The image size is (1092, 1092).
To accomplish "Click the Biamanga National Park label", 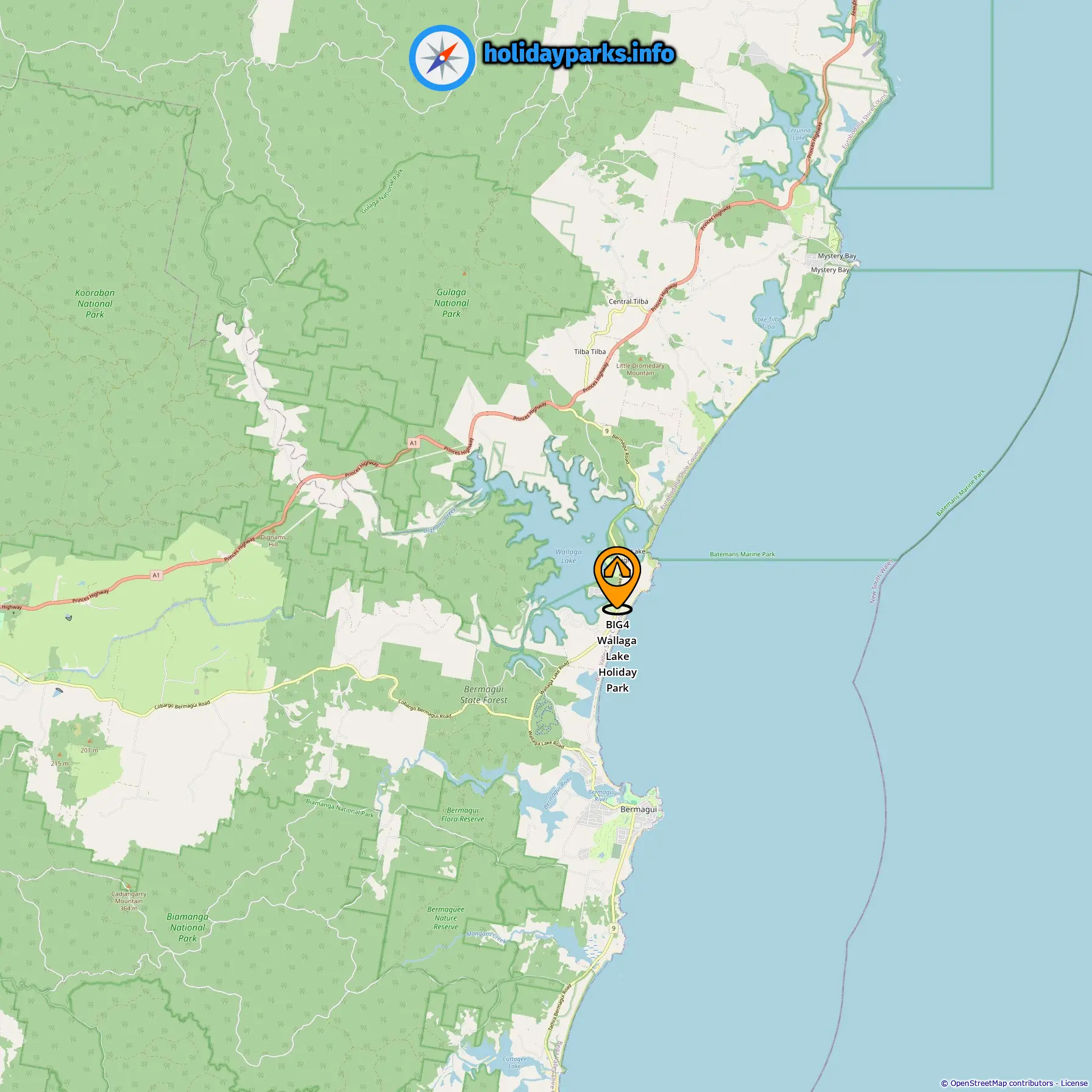I will click(188, 927).
